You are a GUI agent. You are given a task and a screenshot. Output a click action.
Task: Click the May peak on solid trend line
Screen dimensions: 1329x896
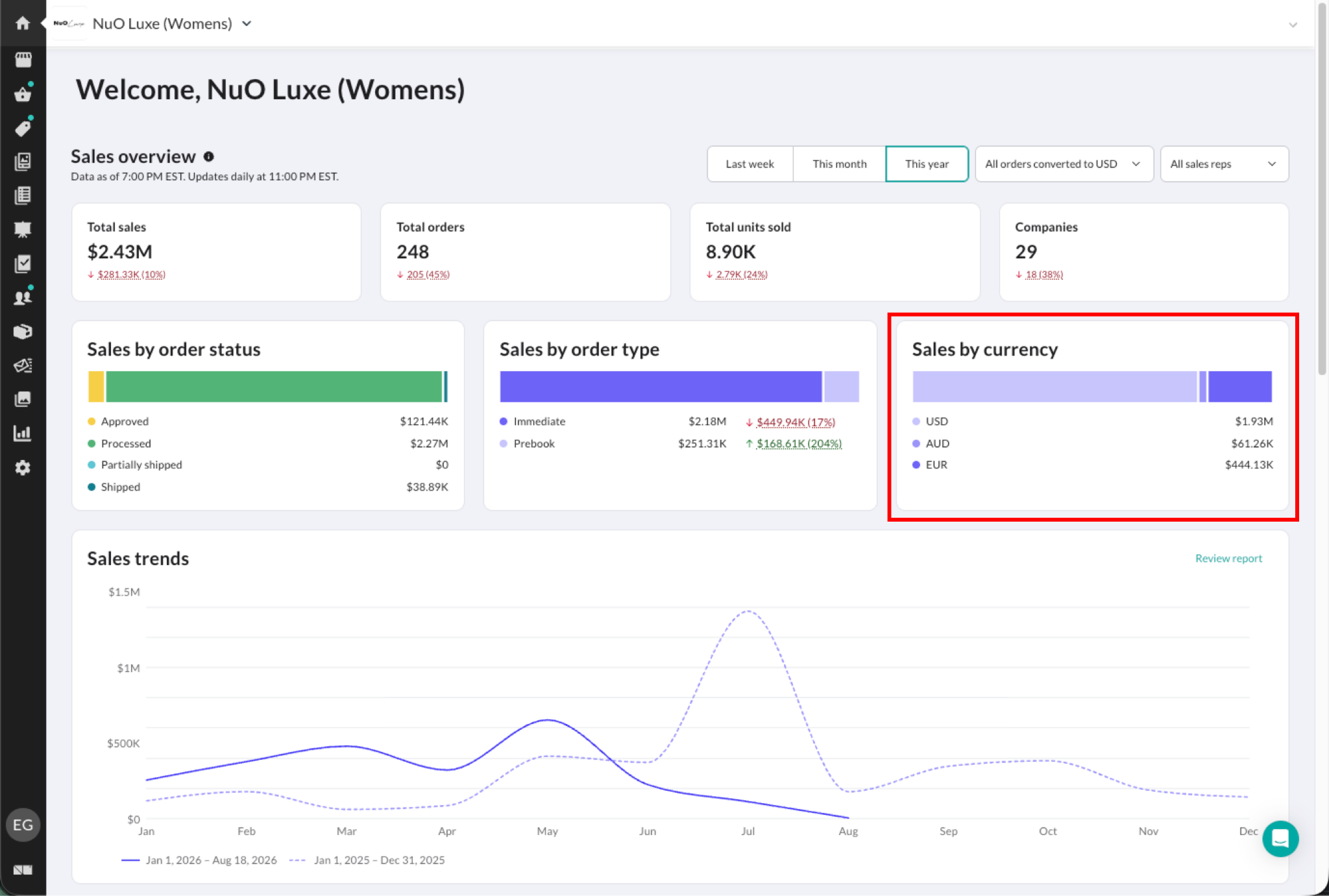(x=548, y=720)
